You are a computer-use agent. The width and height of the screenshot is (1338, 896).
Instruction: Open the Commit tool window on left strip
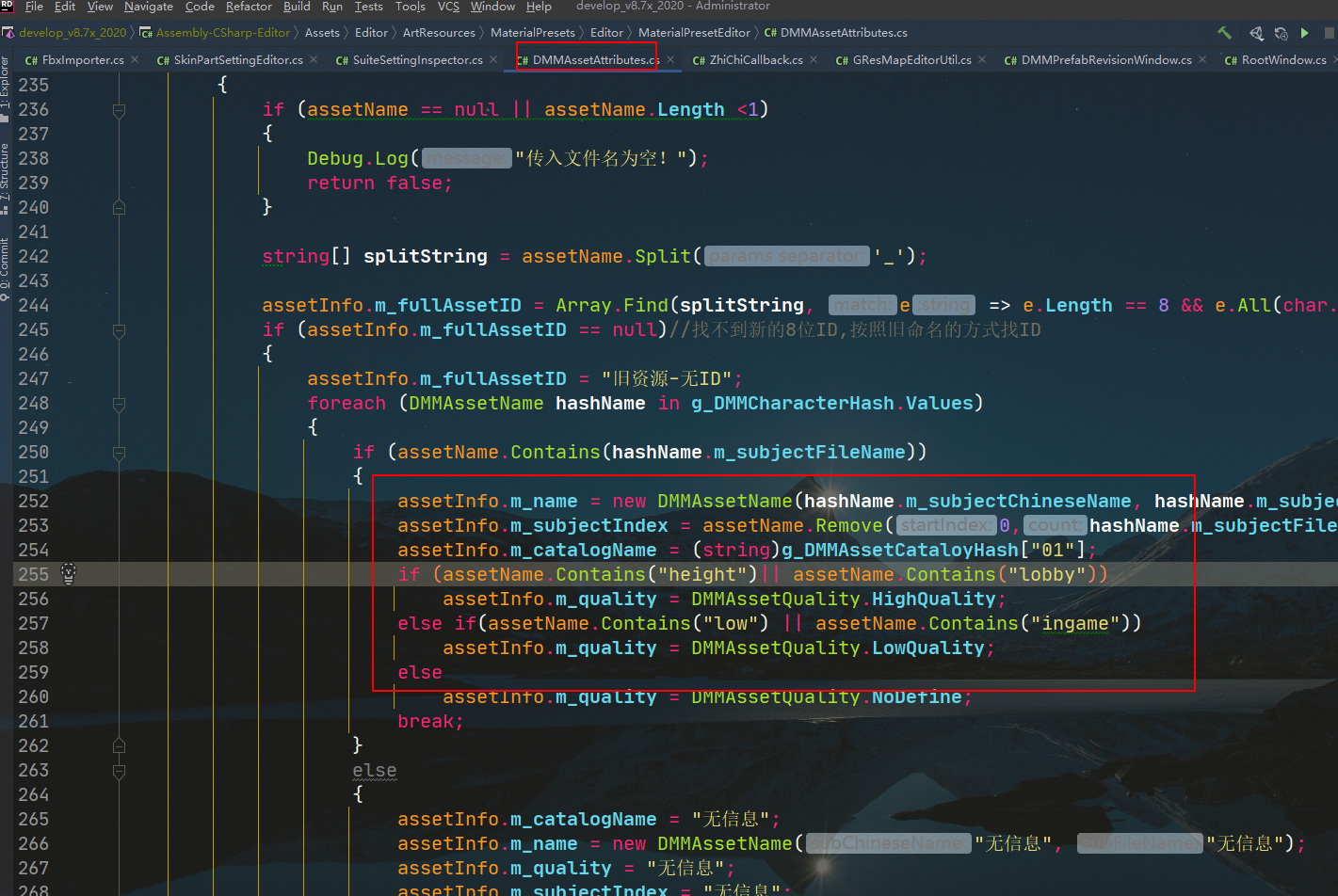coord(5,268)
